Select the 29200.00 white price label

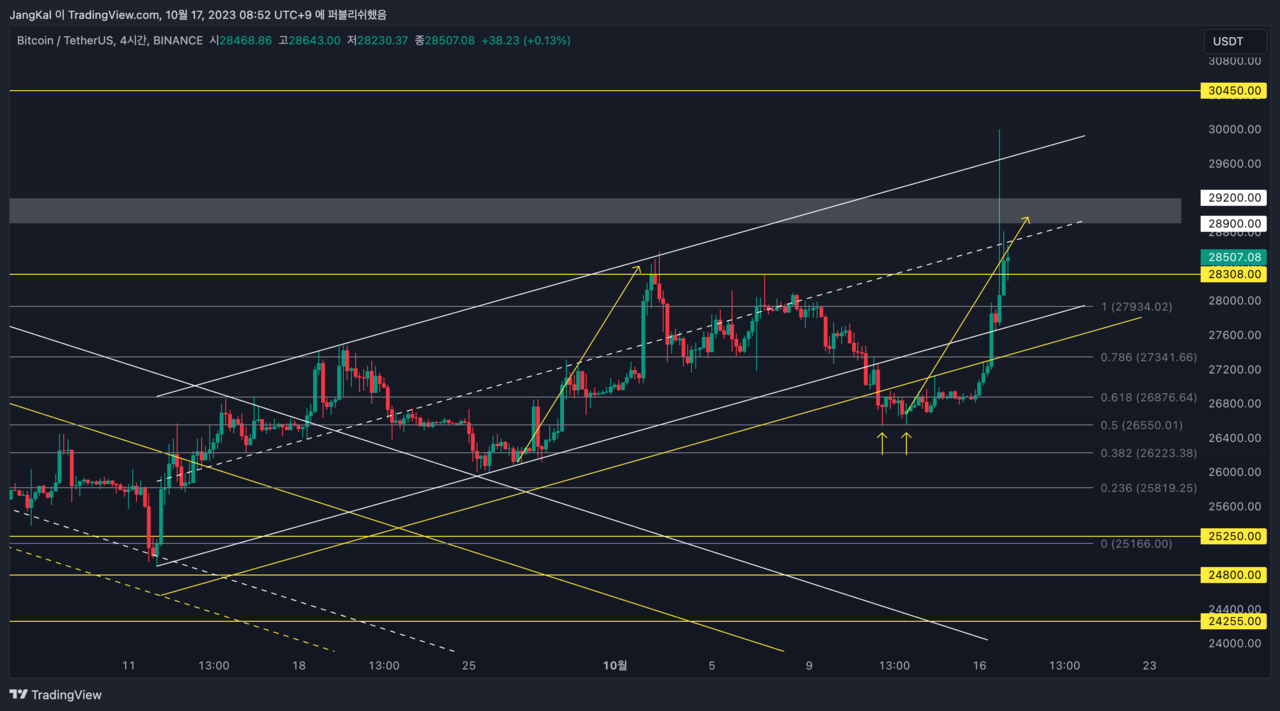1237,198
